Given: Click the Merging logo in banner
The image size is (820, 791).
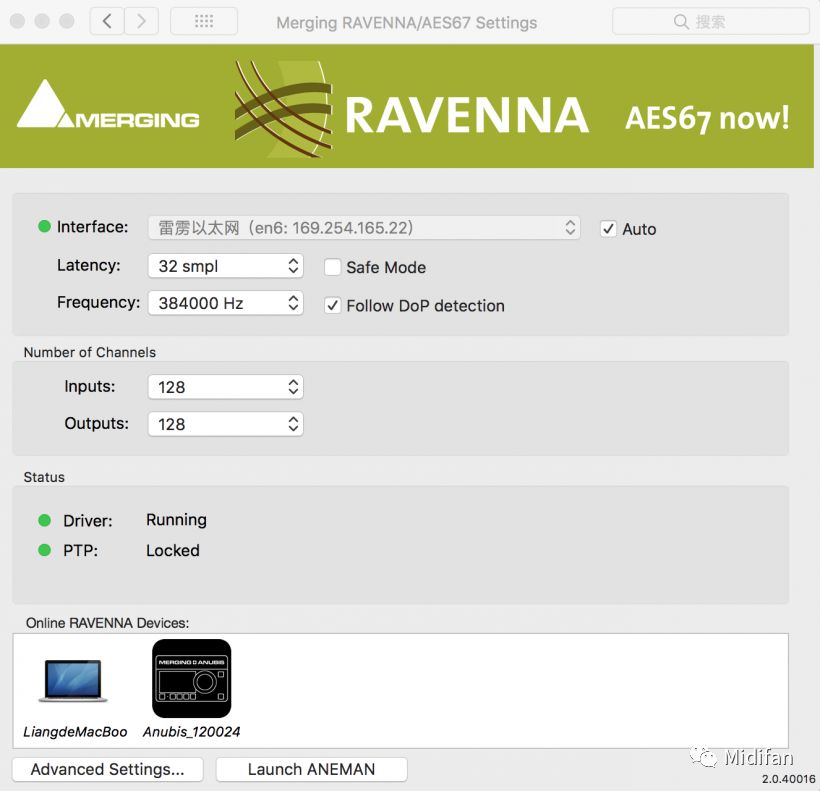Looking at the screenshot, I should [108, 107].
